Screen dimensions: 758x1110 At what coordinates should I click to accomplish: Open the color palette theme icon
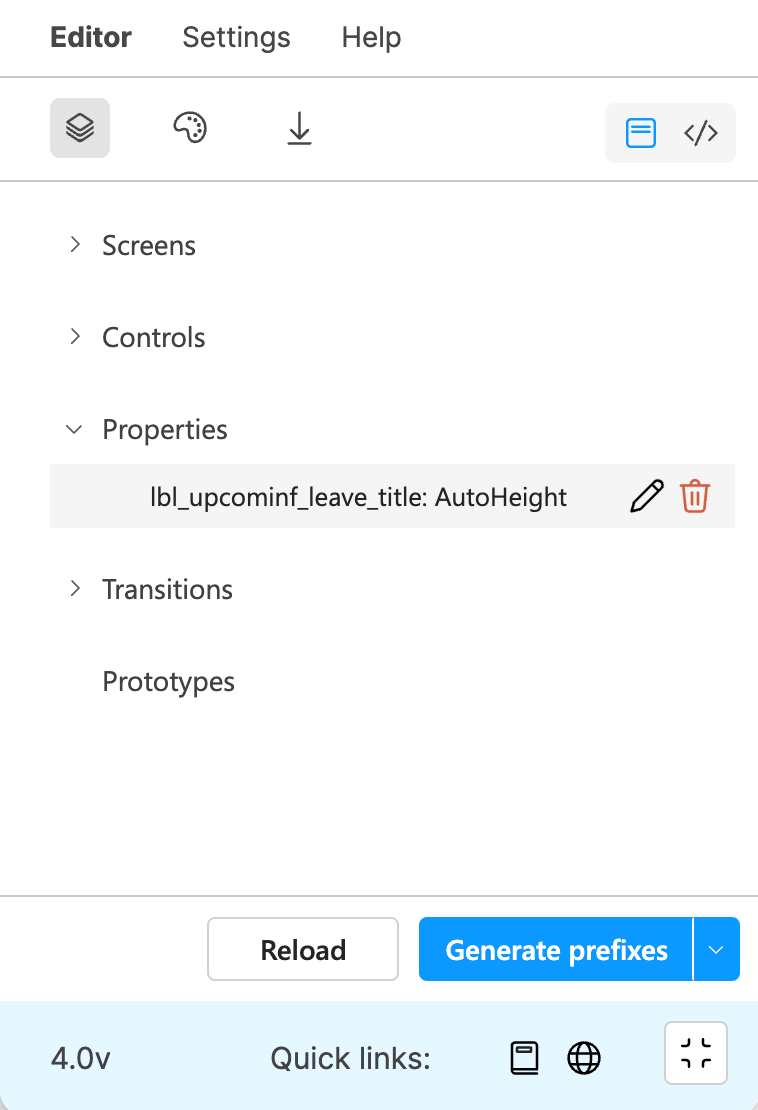190,128
